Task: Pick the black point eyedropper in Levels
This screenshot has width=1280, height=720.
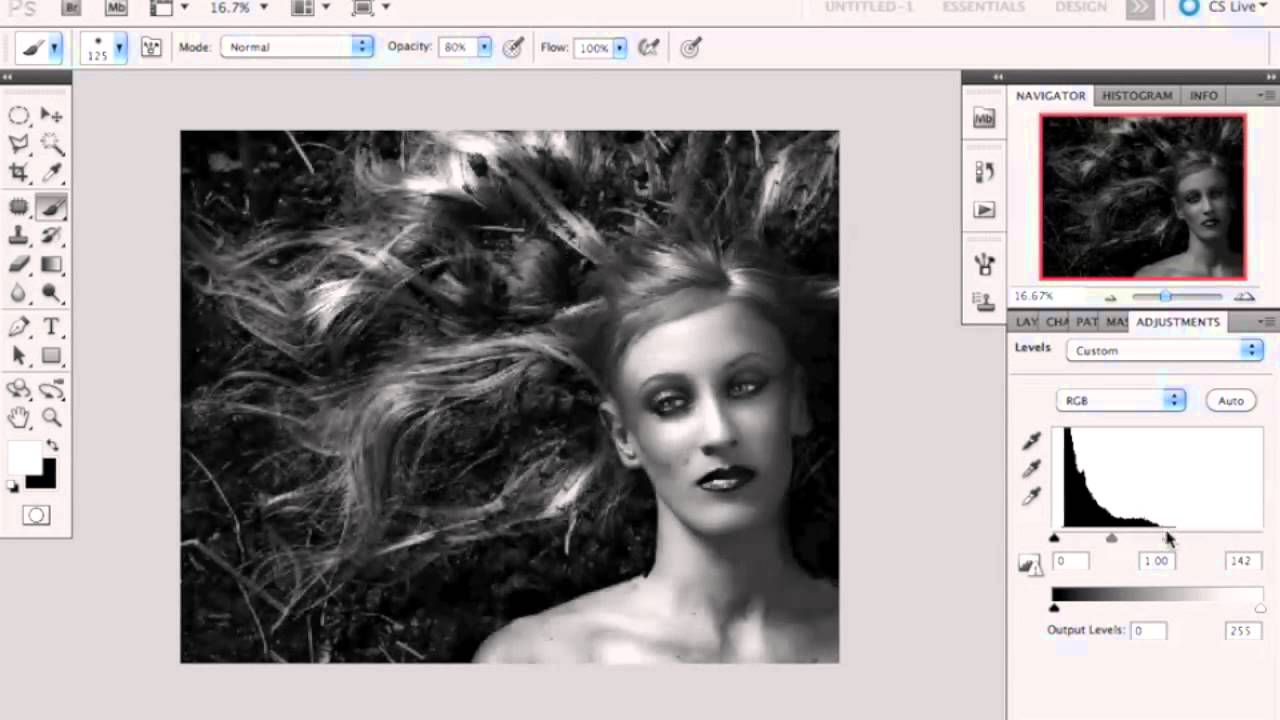Action: point(1032,441)
